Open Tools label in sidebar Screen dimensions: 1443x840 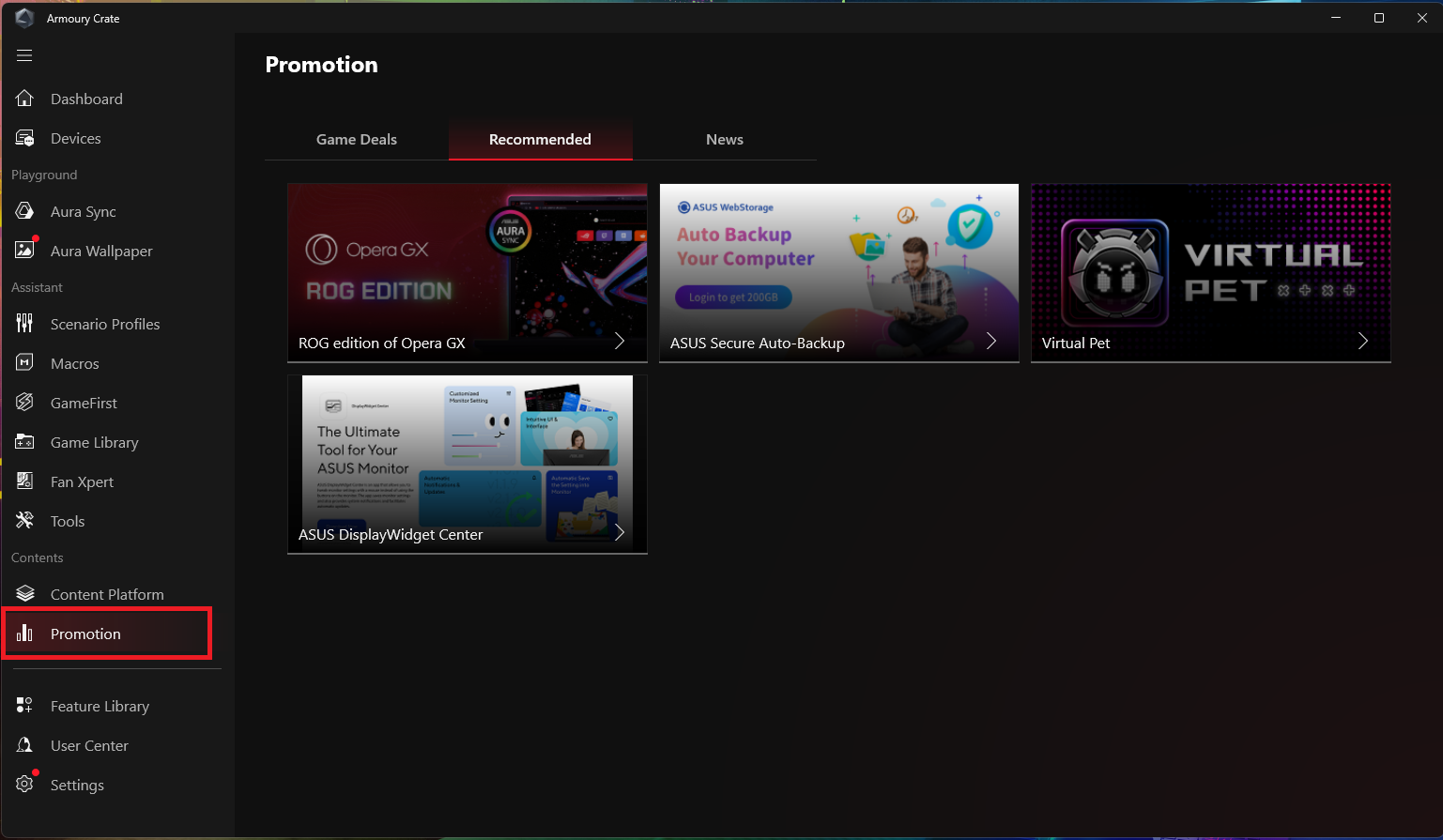click(68, 521)
